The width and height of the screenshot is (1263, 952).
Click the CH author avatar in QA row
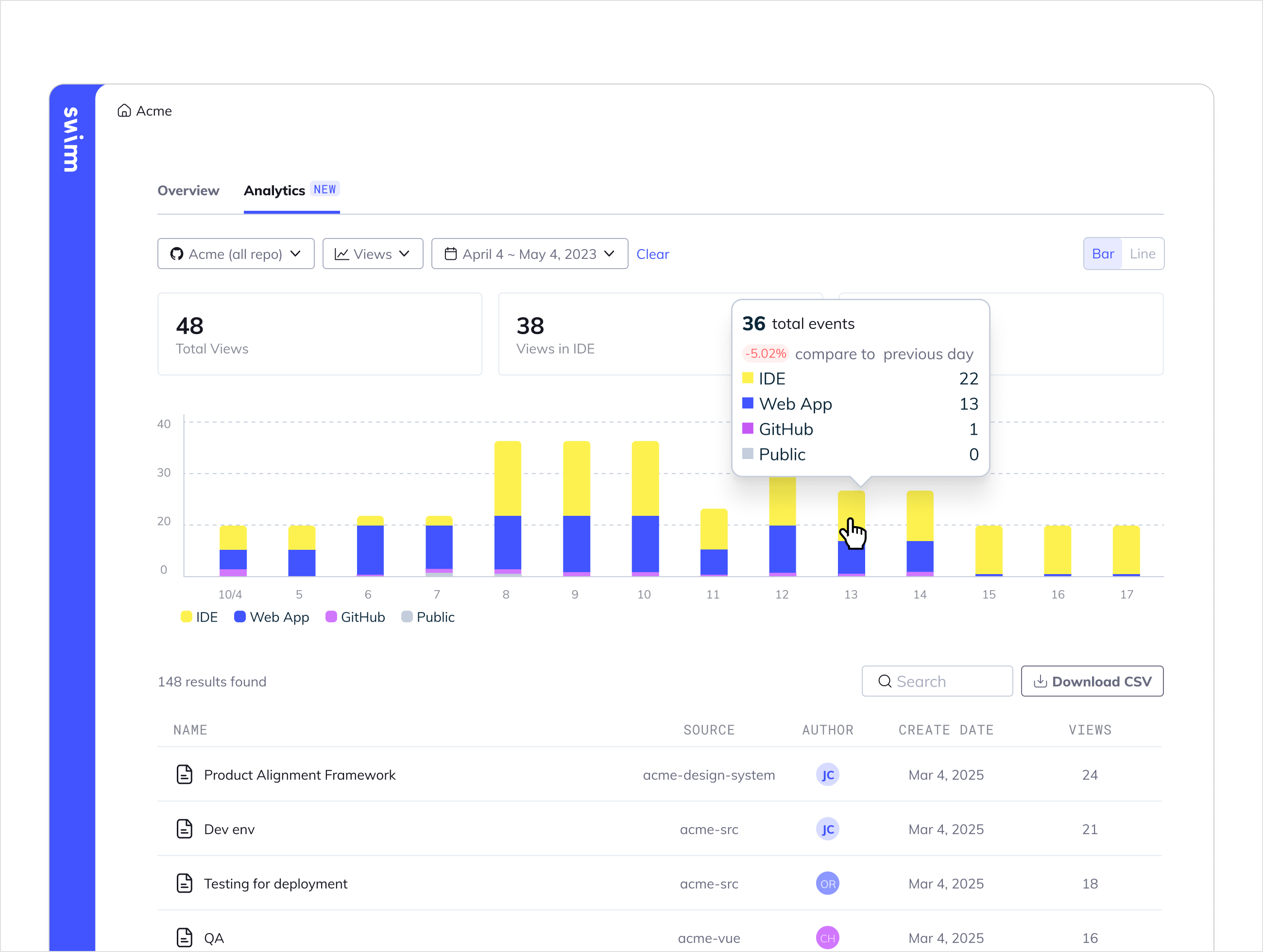[827, 937]
